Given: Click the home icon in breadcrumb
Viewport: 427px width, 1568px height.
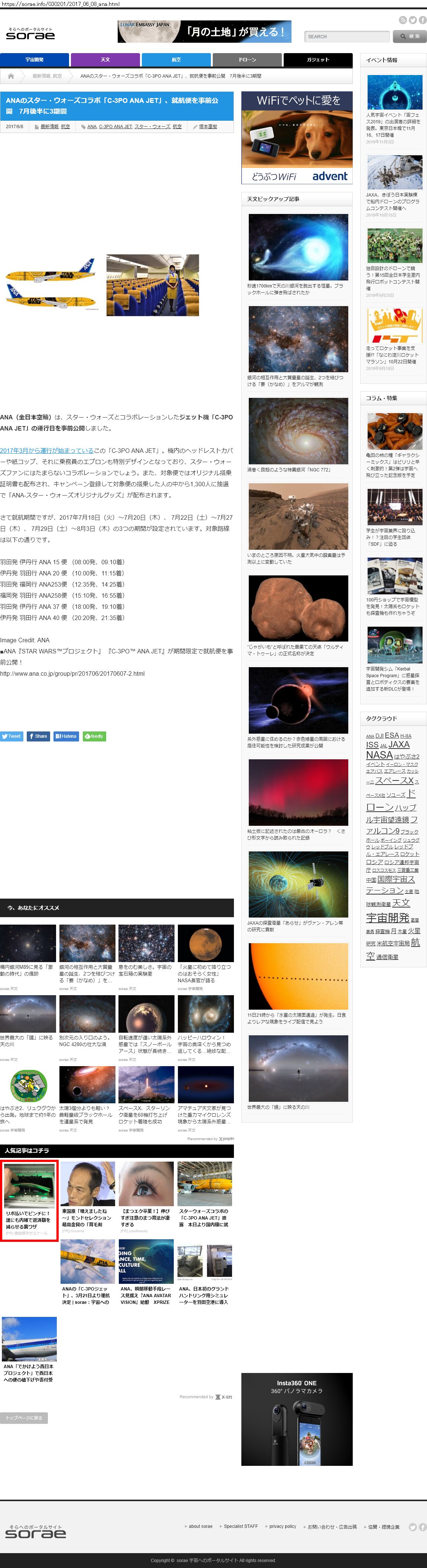Looking at the screenshot, I should coord(11,76).
